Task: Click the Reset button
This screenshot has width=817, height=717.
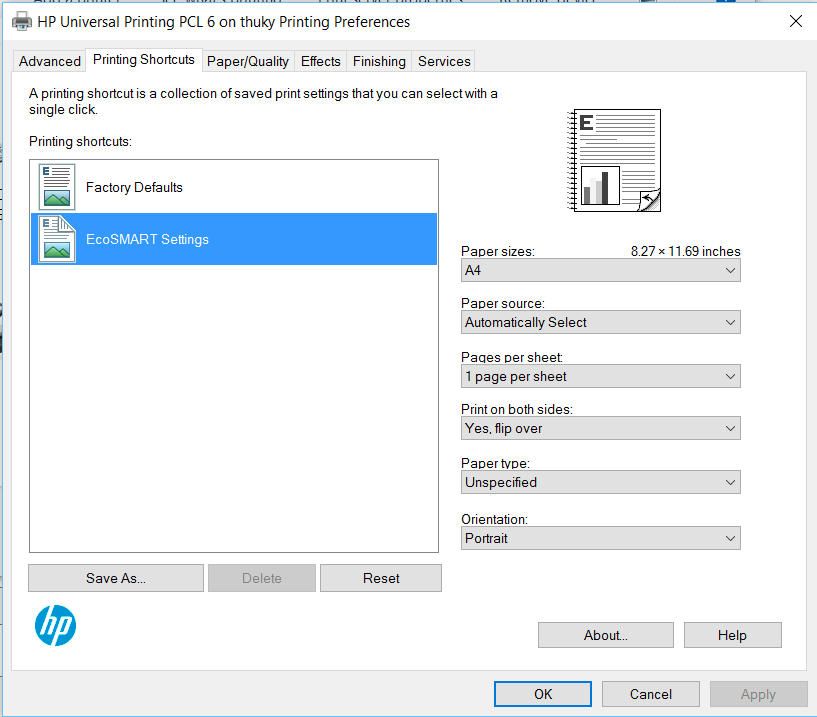Action: click(381, 578)
